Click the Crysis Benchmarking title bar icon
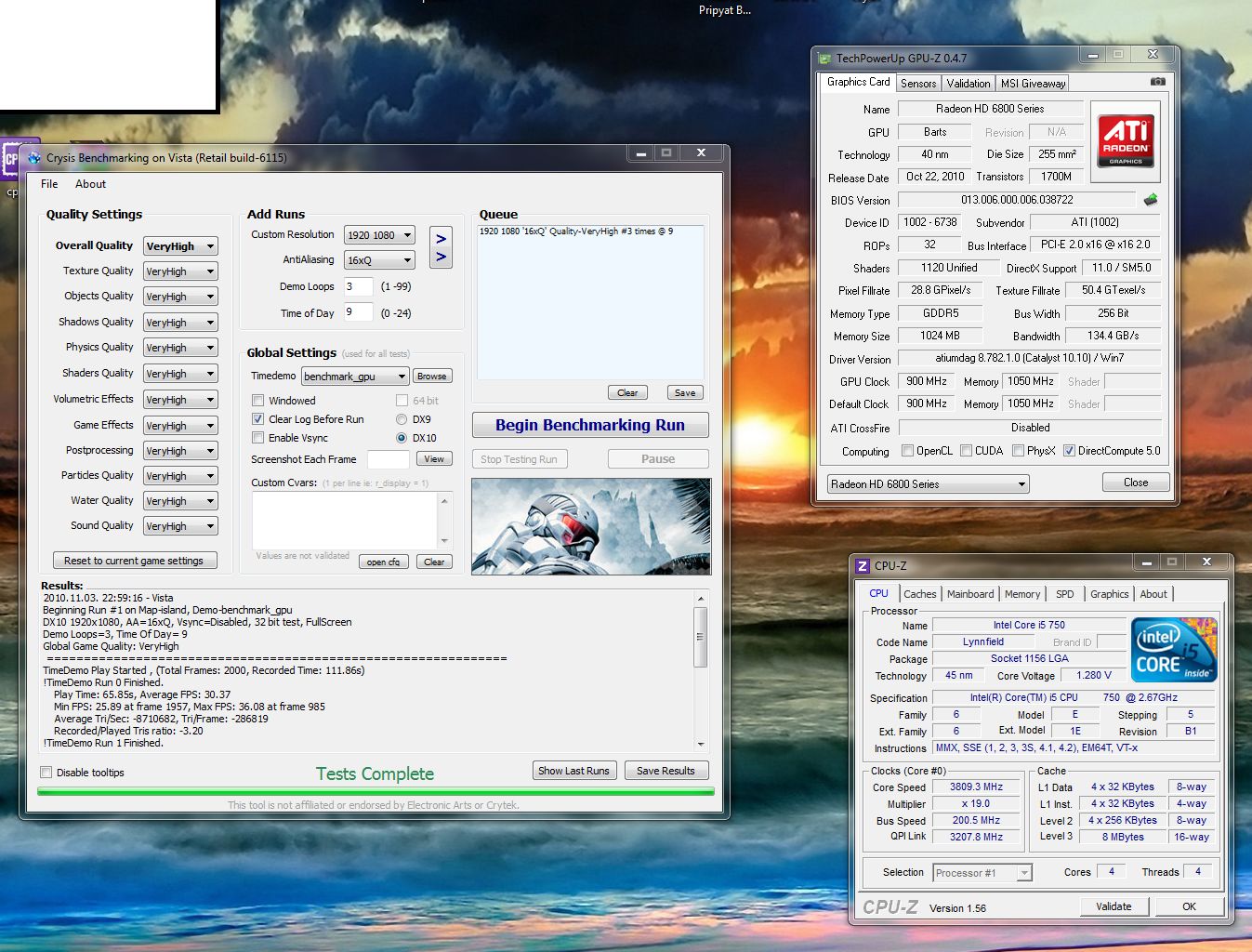Image resolution: width=1252 pixels, height=952 pixels. [34, 158]
